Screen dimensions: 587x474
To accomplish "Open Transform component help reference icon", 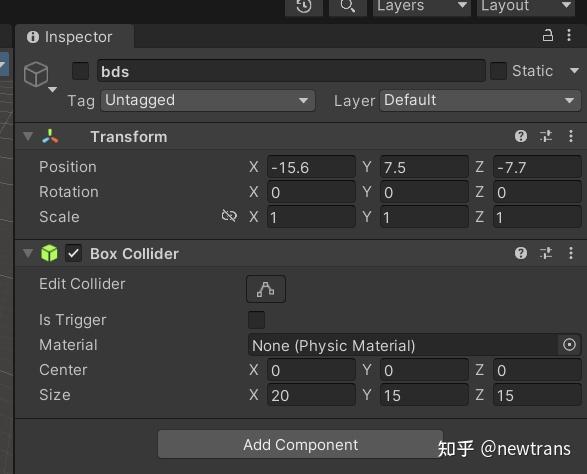I will click(521, 136).
